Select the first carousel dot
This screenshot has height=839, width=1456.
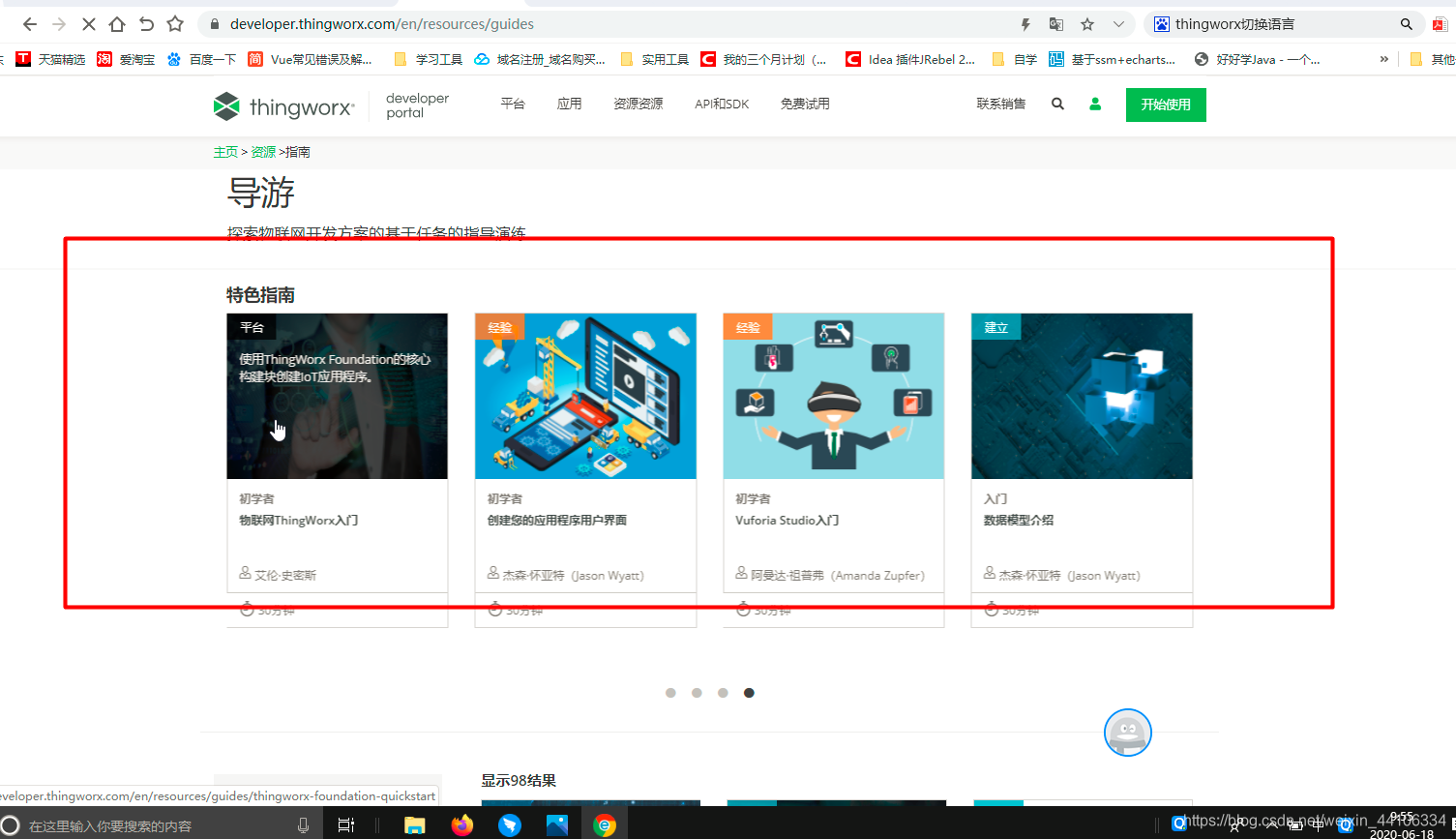click(x=670, y=693)
